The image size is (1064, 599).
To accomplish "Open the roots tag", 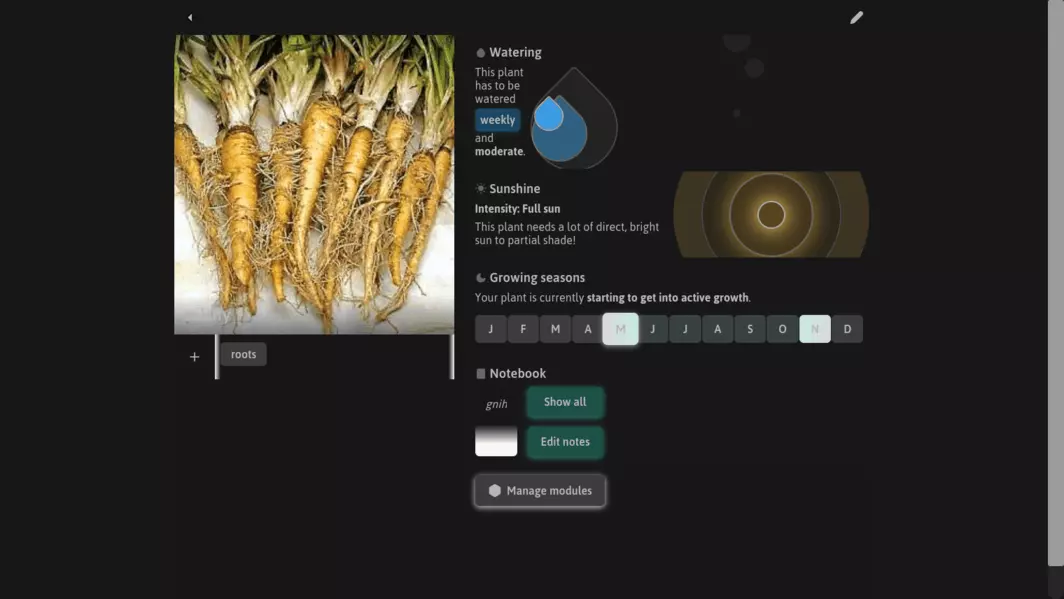I will click(243, 355).
